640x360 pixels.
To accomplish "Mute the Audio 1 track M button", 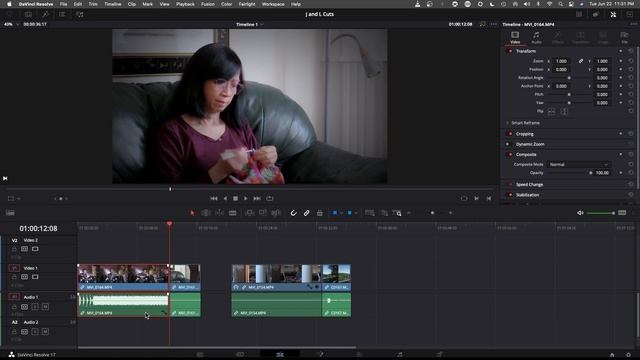I will [45, 307].
